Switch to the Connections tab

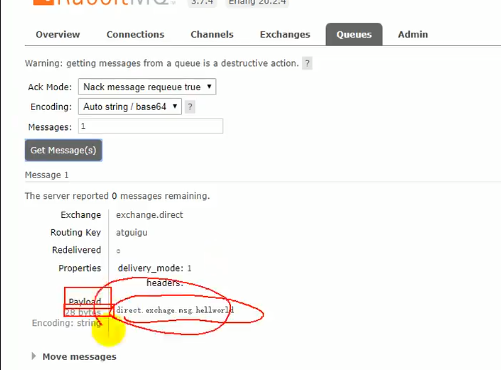135,34
